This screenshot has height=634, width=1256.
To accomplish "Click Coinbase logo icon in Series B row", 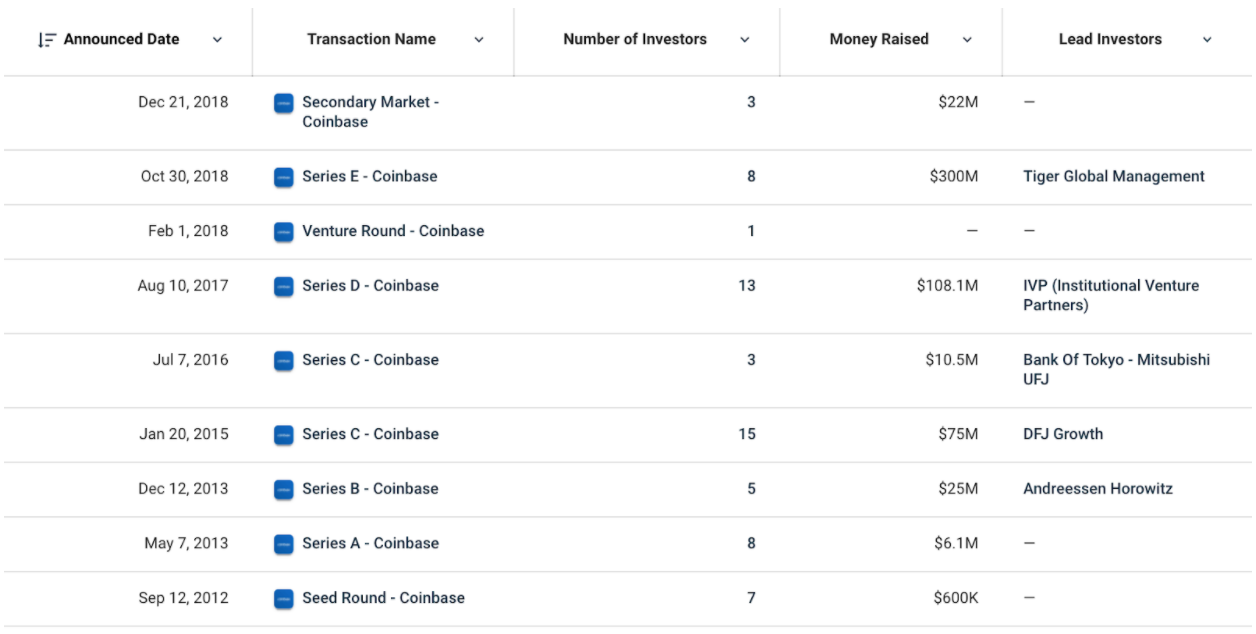I will [284, 489].
